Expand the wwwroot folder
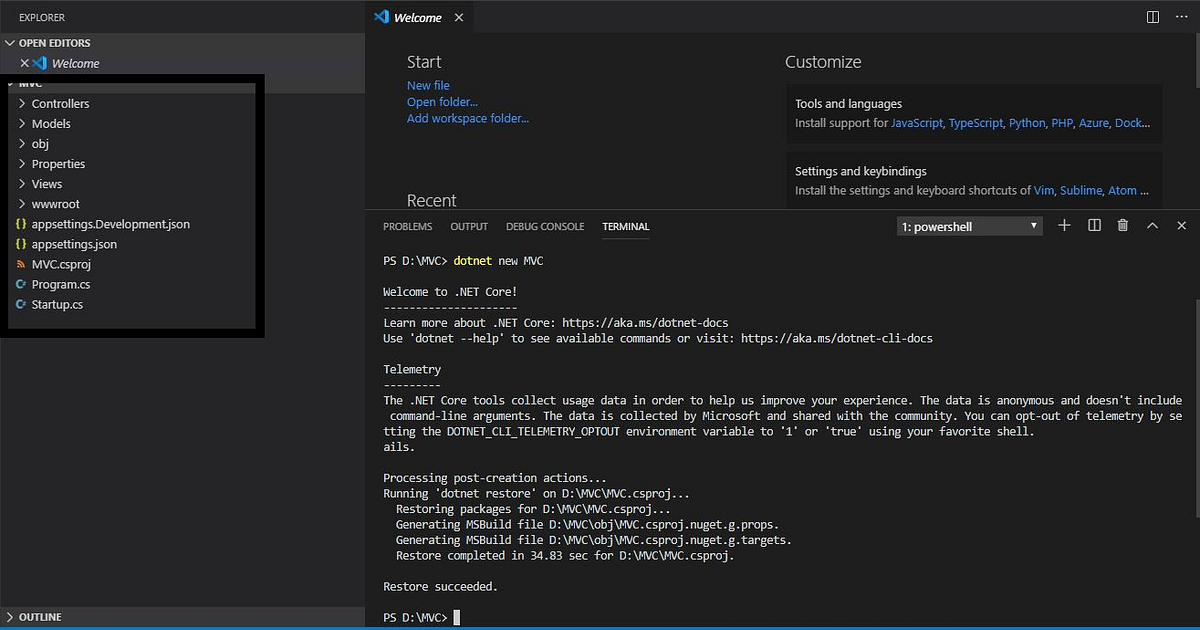Screen dimensions: 1200x630 55,204
